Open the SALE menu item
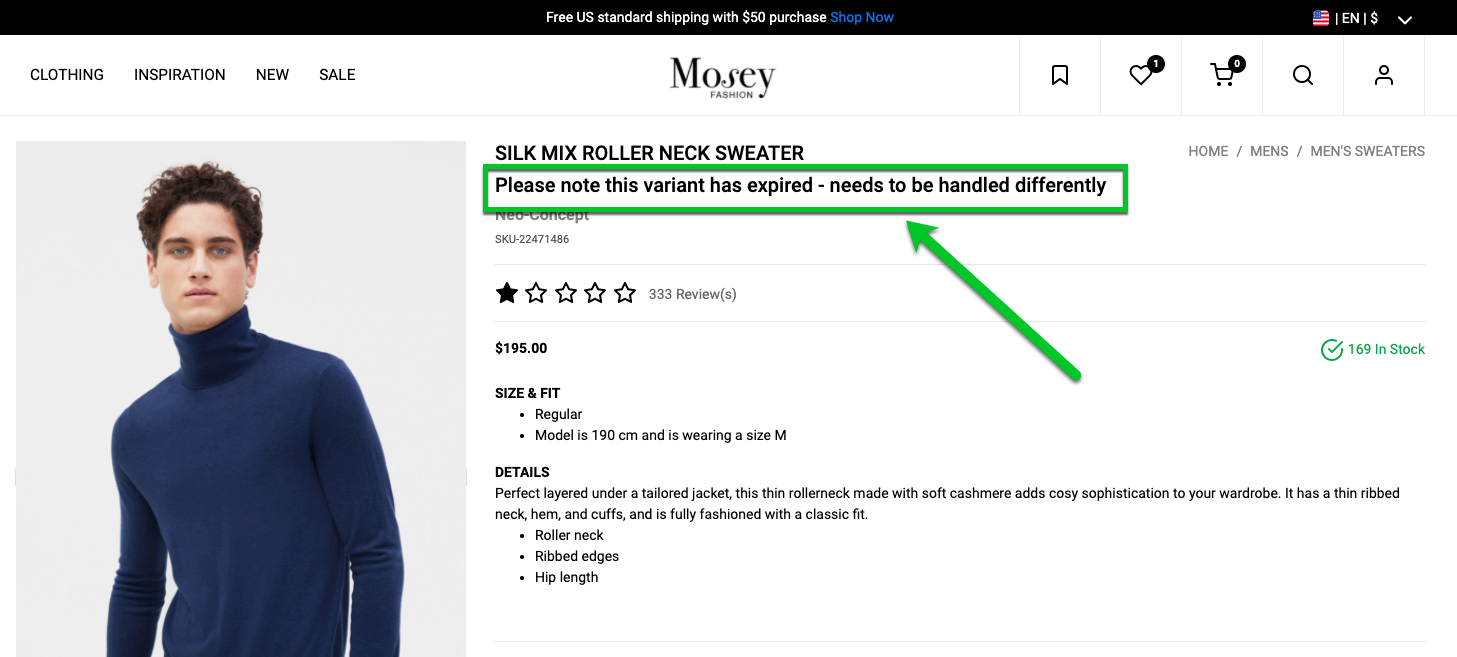Screen dimensions: 1457x657 click(x=337, y=75)
